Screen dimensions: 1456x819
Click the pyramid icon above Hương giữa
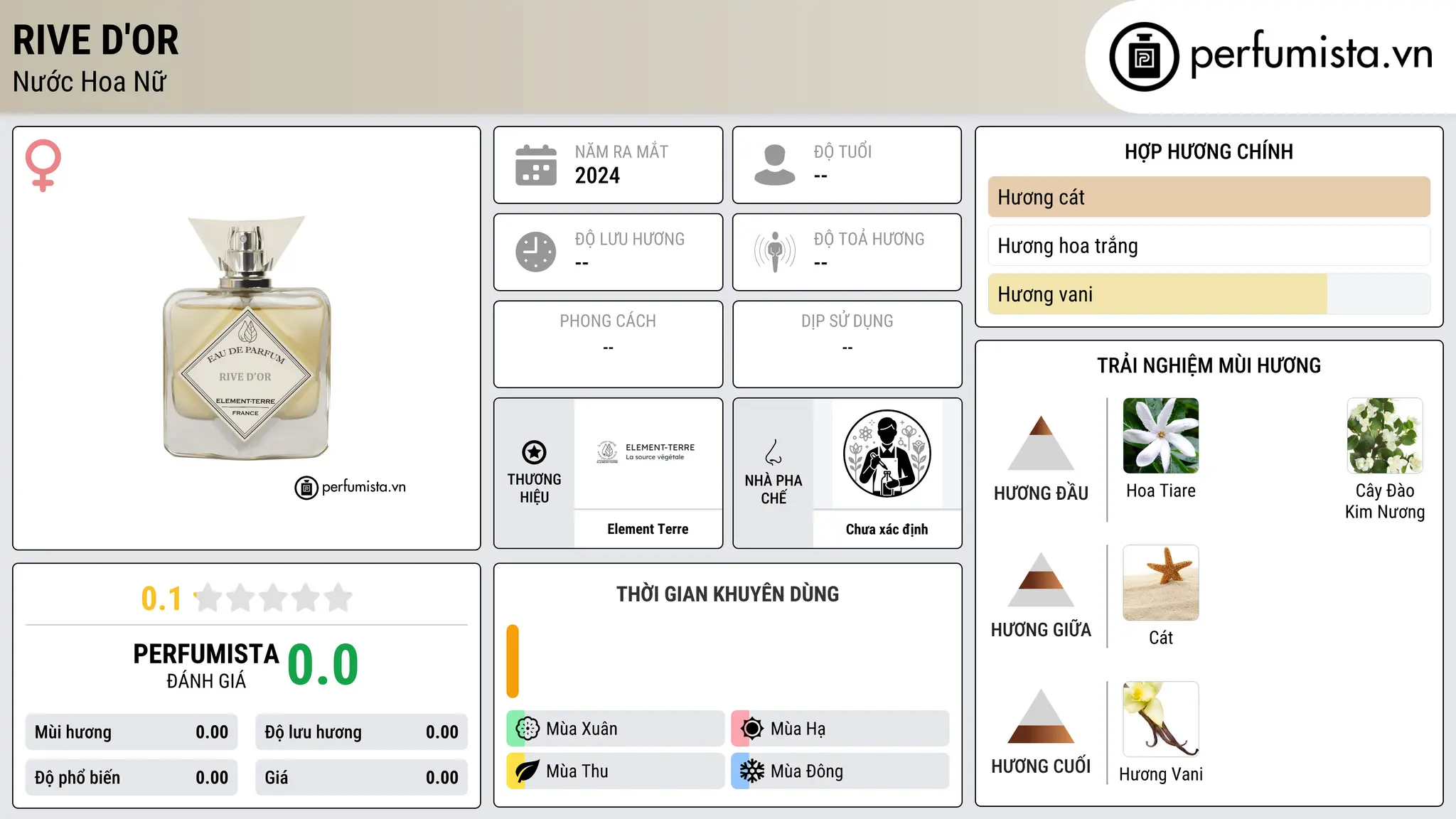1041,579
